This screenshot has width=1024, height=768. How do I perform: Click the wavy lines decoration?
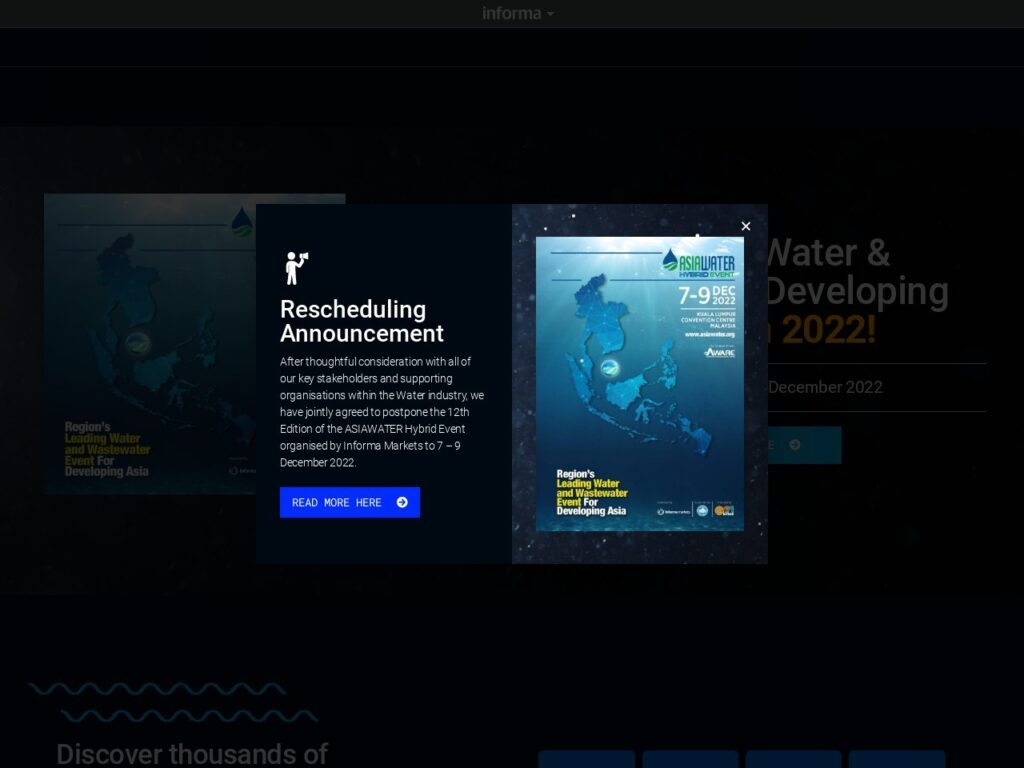pos(173,702)
